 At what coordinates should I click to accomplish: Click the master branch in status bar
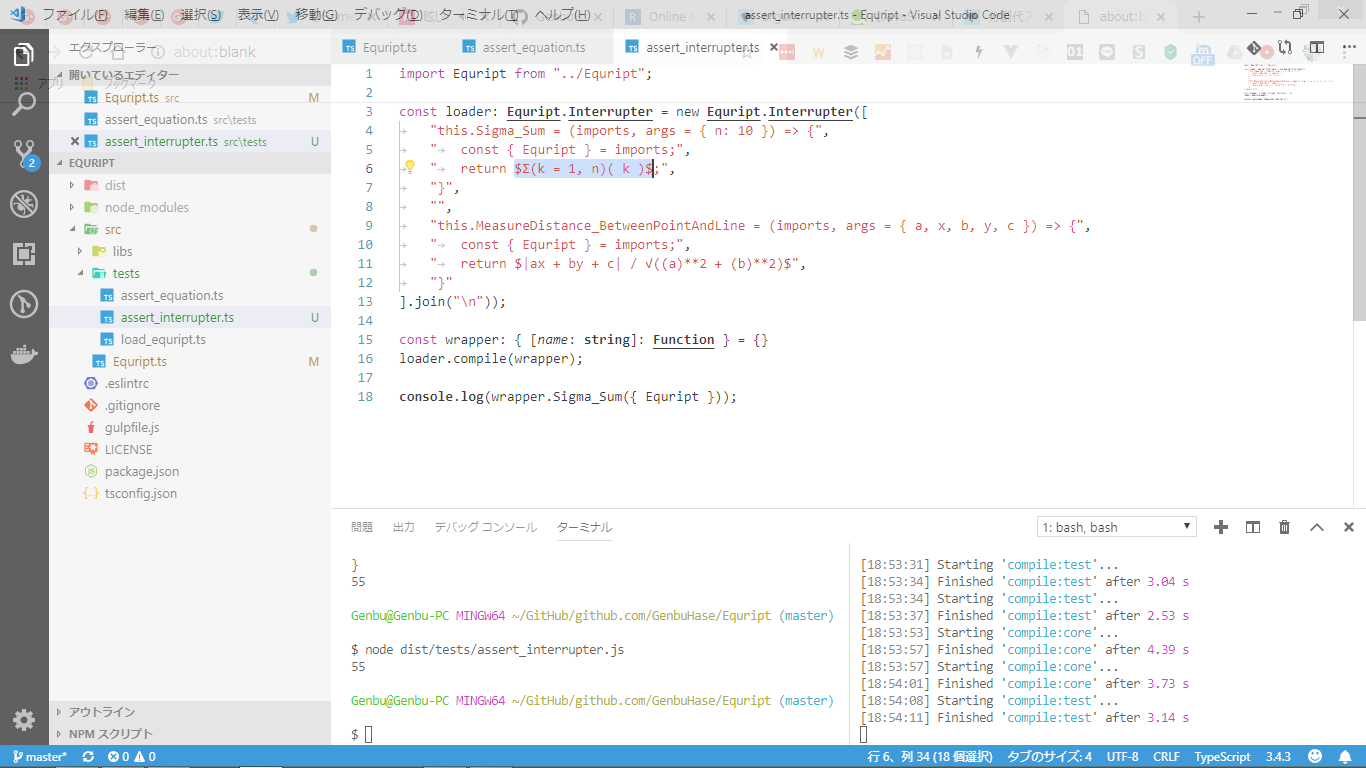(x=40, y=757)
